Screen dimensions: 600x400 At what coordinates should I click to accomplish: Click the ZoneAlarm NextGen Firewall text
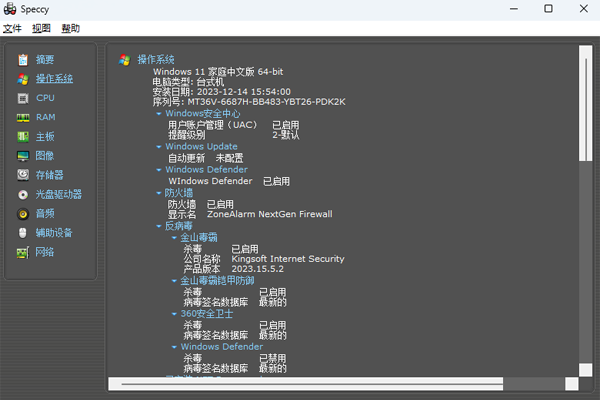270,214
